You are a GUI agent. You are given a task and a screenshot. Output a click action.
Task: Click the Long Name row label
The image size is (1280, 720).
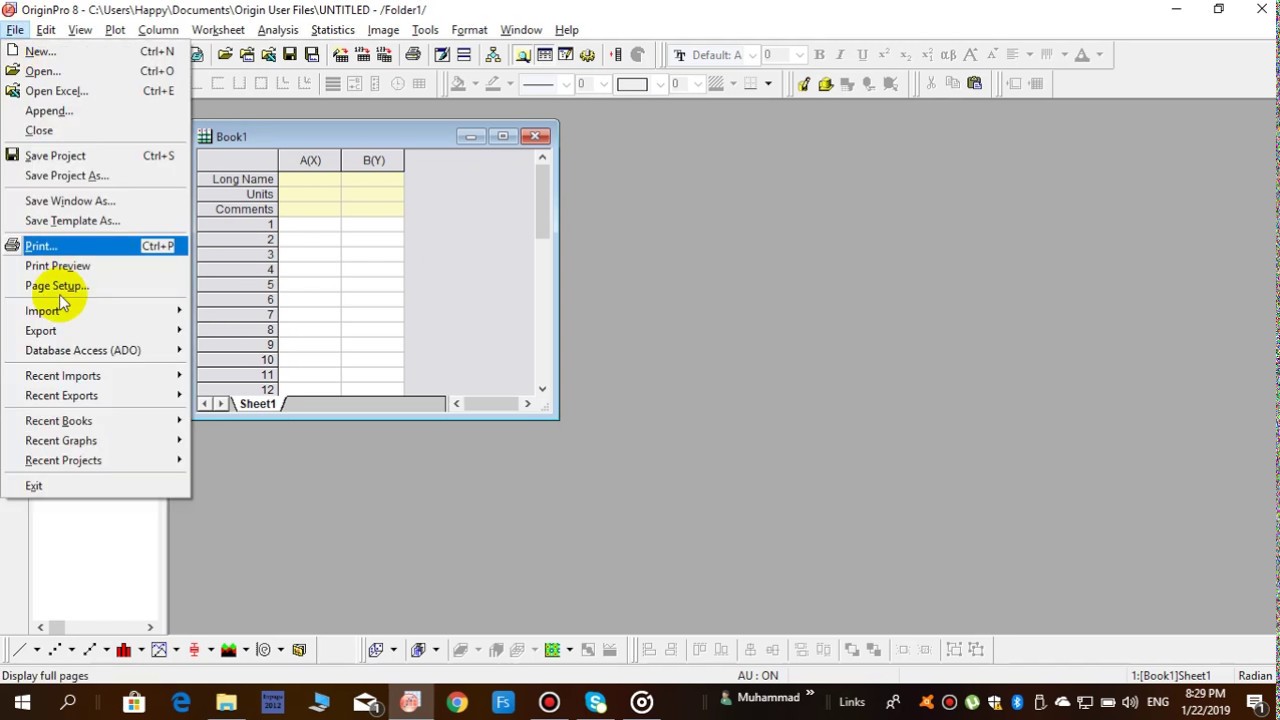(x=237, y=179)
